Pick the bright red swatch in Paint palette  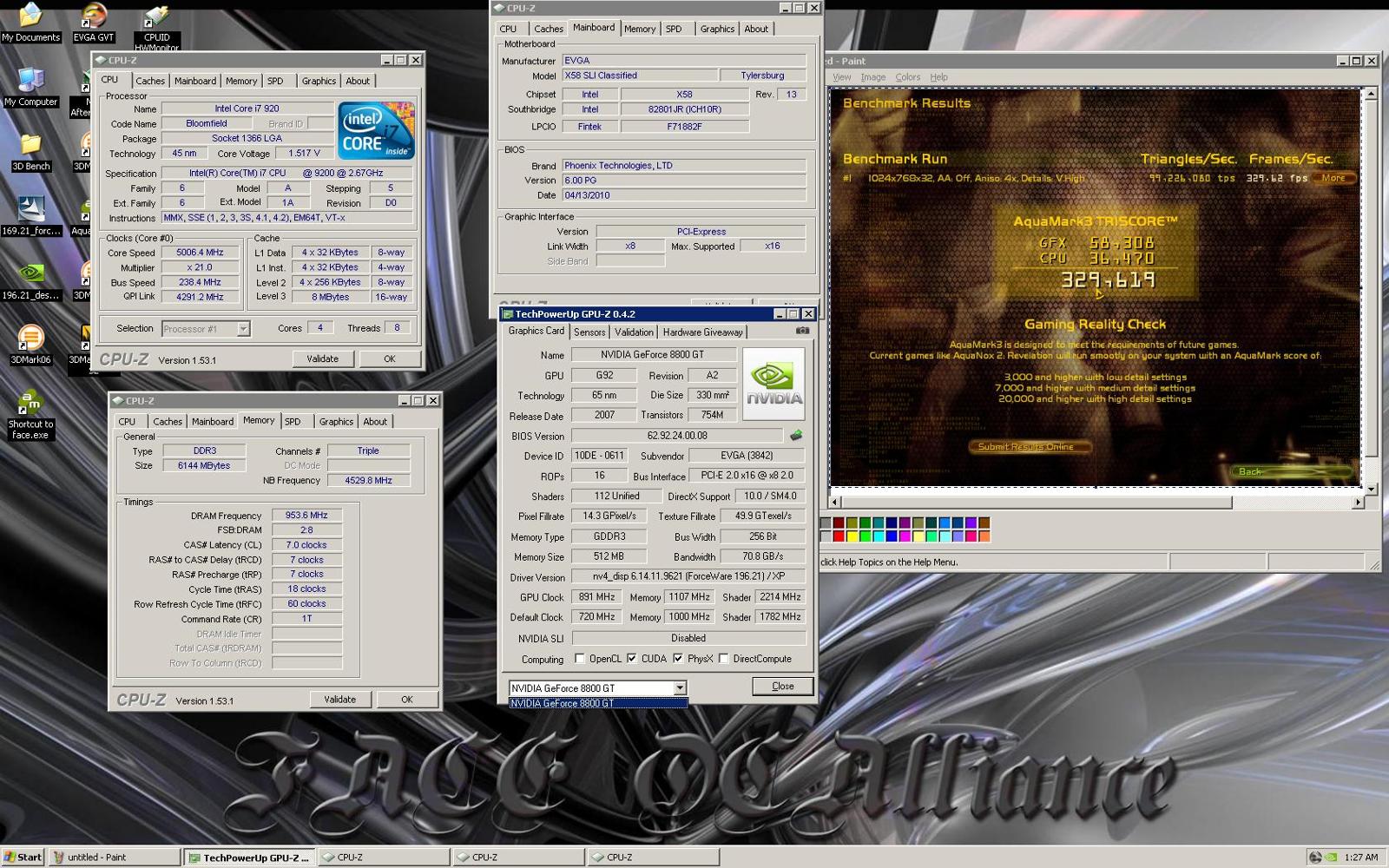(x=839, y=536)
